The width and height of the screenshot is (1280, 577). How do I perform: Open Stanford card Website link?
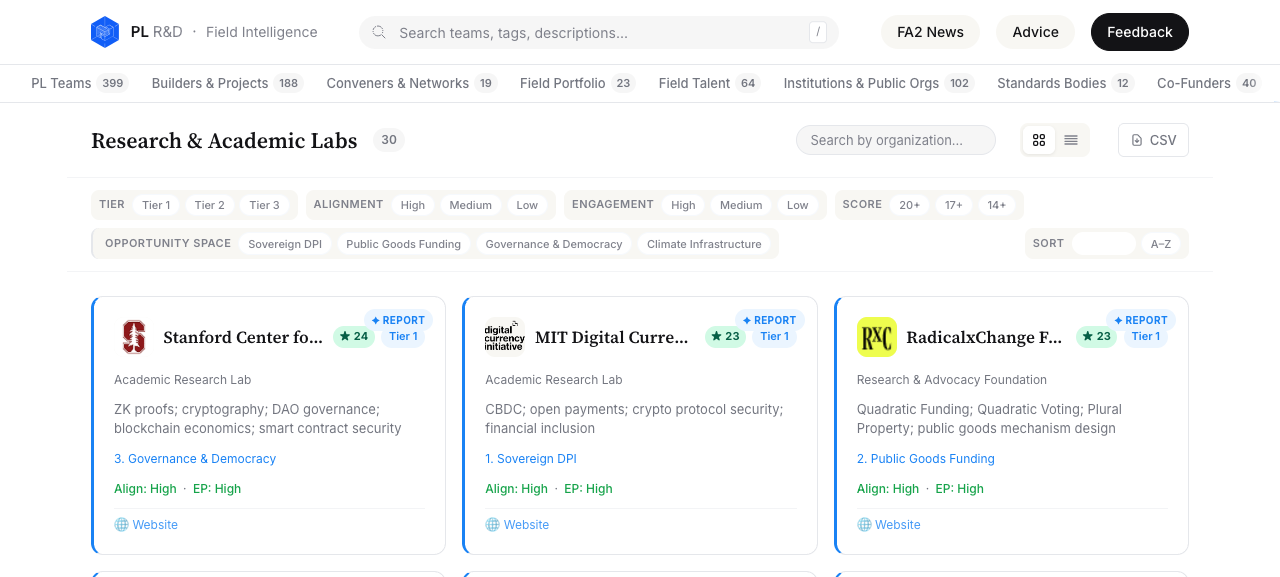click(146, 525)
